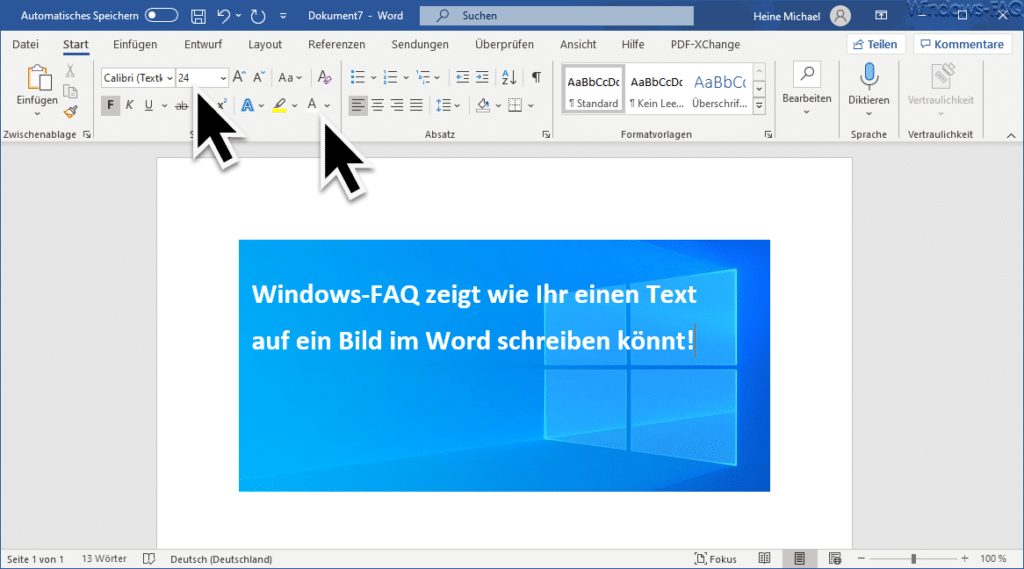Viewport: 1024px width, 569px height.
Task: Decrease paragraph indent
Action: 462,77
